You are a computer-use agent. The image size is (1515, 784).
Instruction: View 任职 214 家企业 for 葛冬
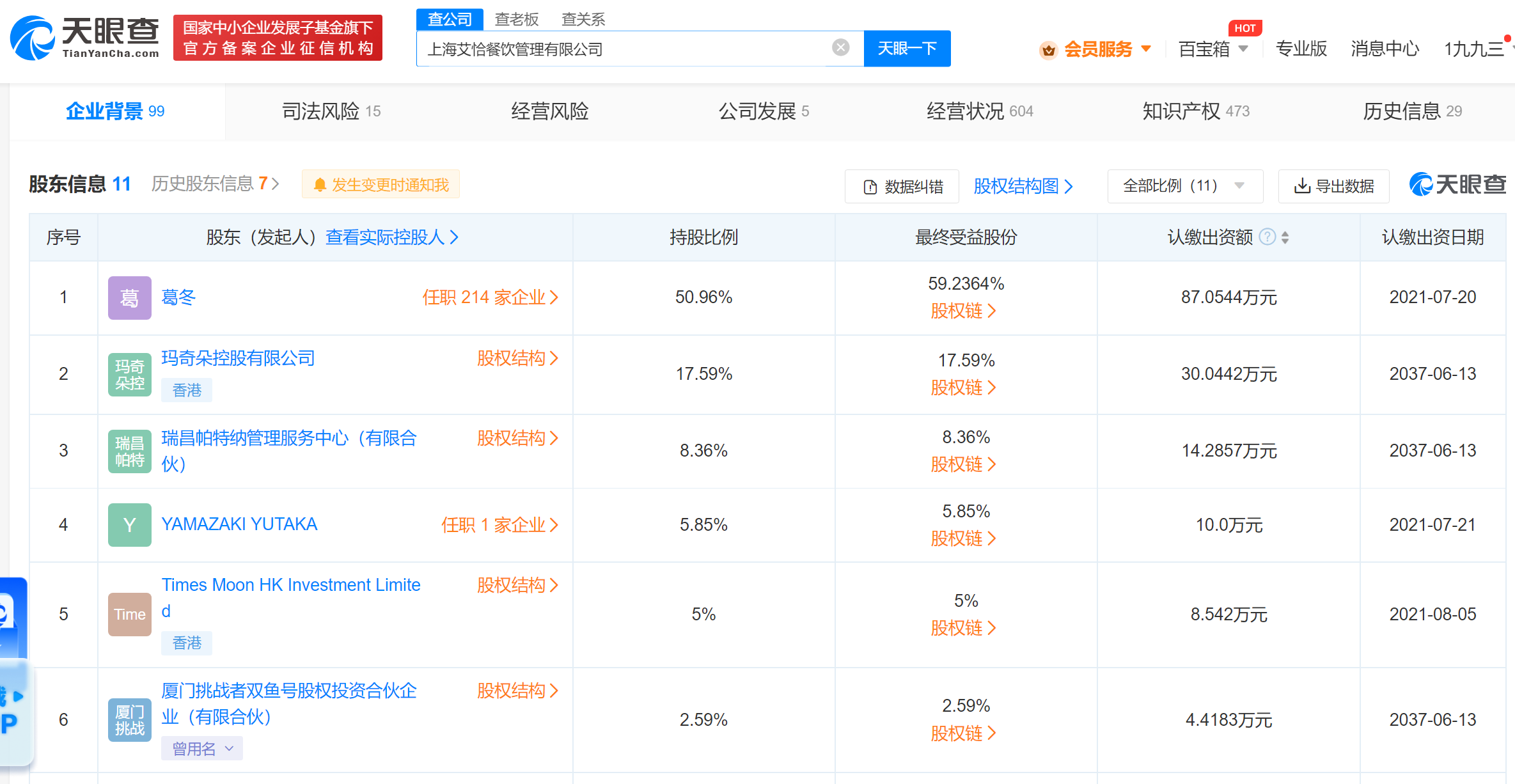[x=490, y=297]
